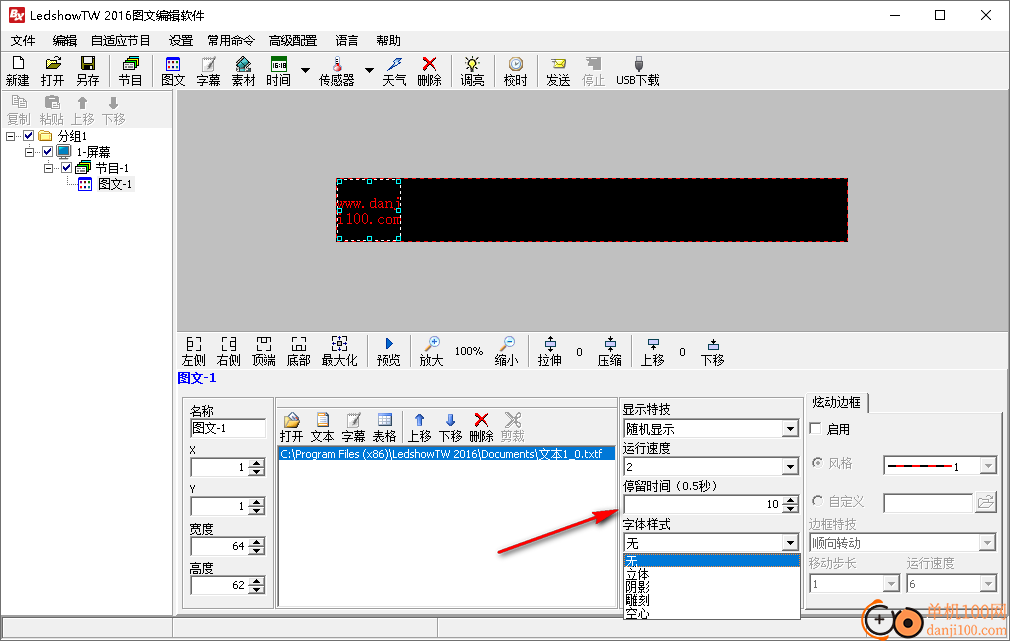The image size is (1010, 641).
Task: Choose 立体 font style option
Action: pos(712,574)
